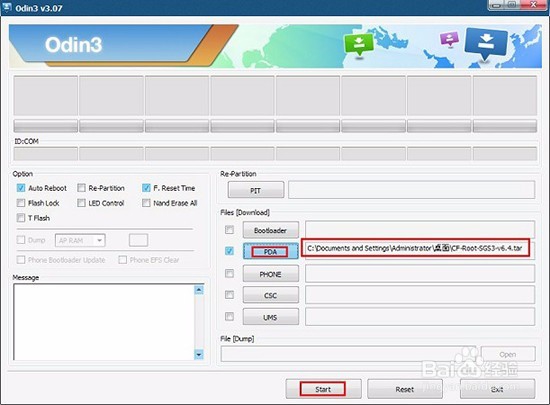The width and height of the screenshot is (550, 405).
Task: Enable the Re-Partition option
Action: coord(81,188)
